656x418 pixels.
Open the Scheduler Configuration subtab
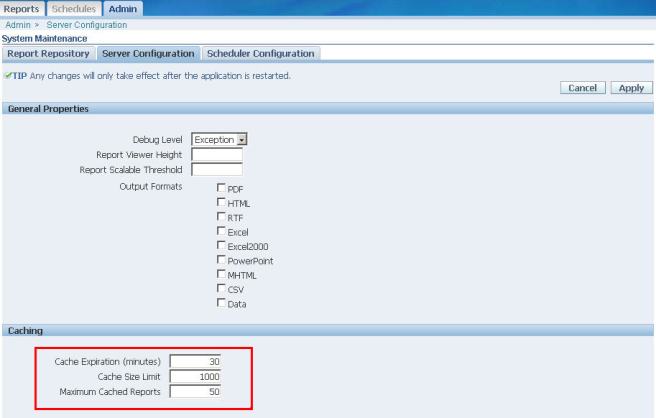(x=260, y=53)
